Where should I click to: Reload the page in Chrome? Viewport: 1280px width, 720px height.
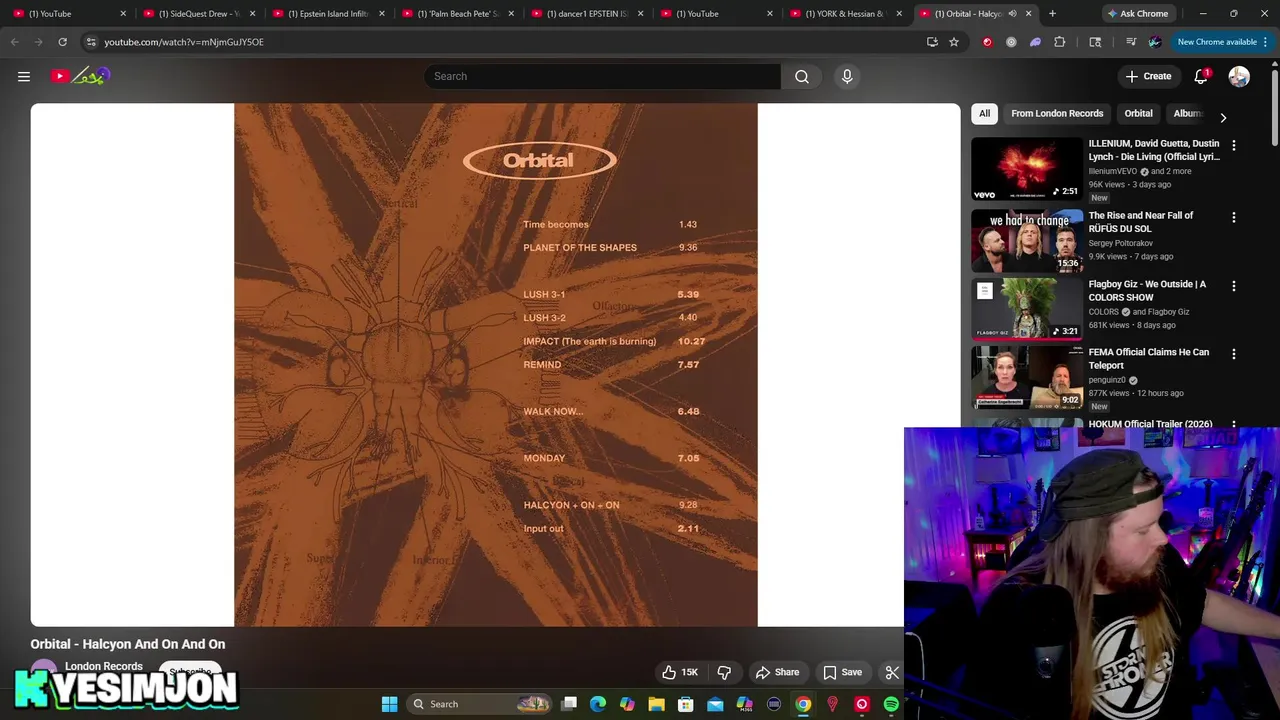click(62, 42)
